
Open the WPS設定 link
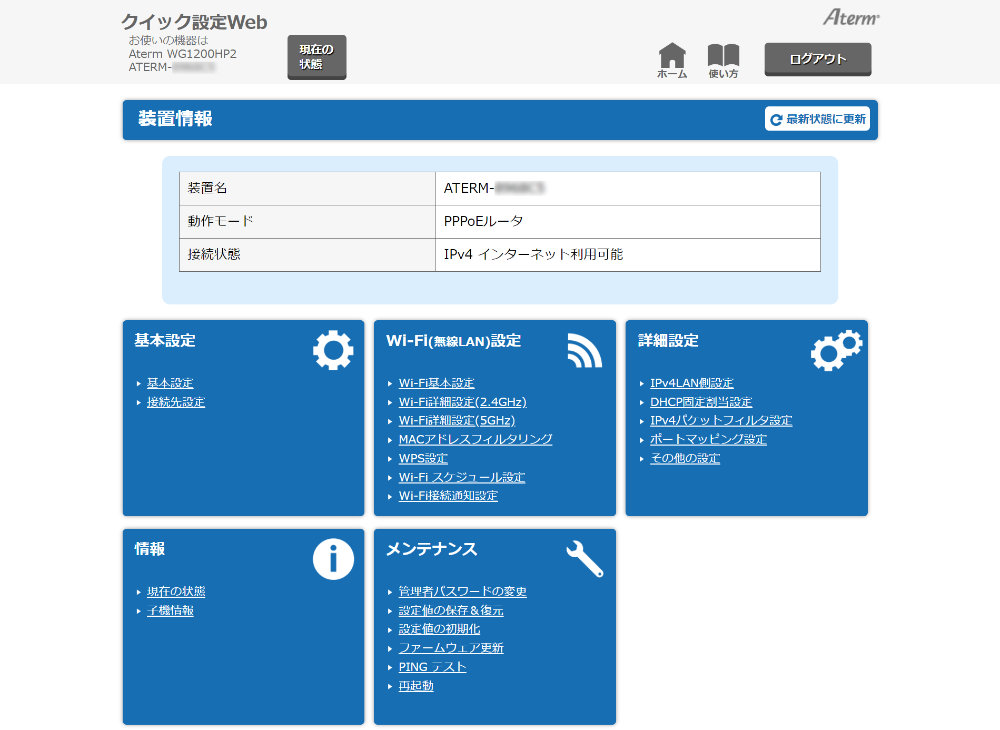point(423,458)
